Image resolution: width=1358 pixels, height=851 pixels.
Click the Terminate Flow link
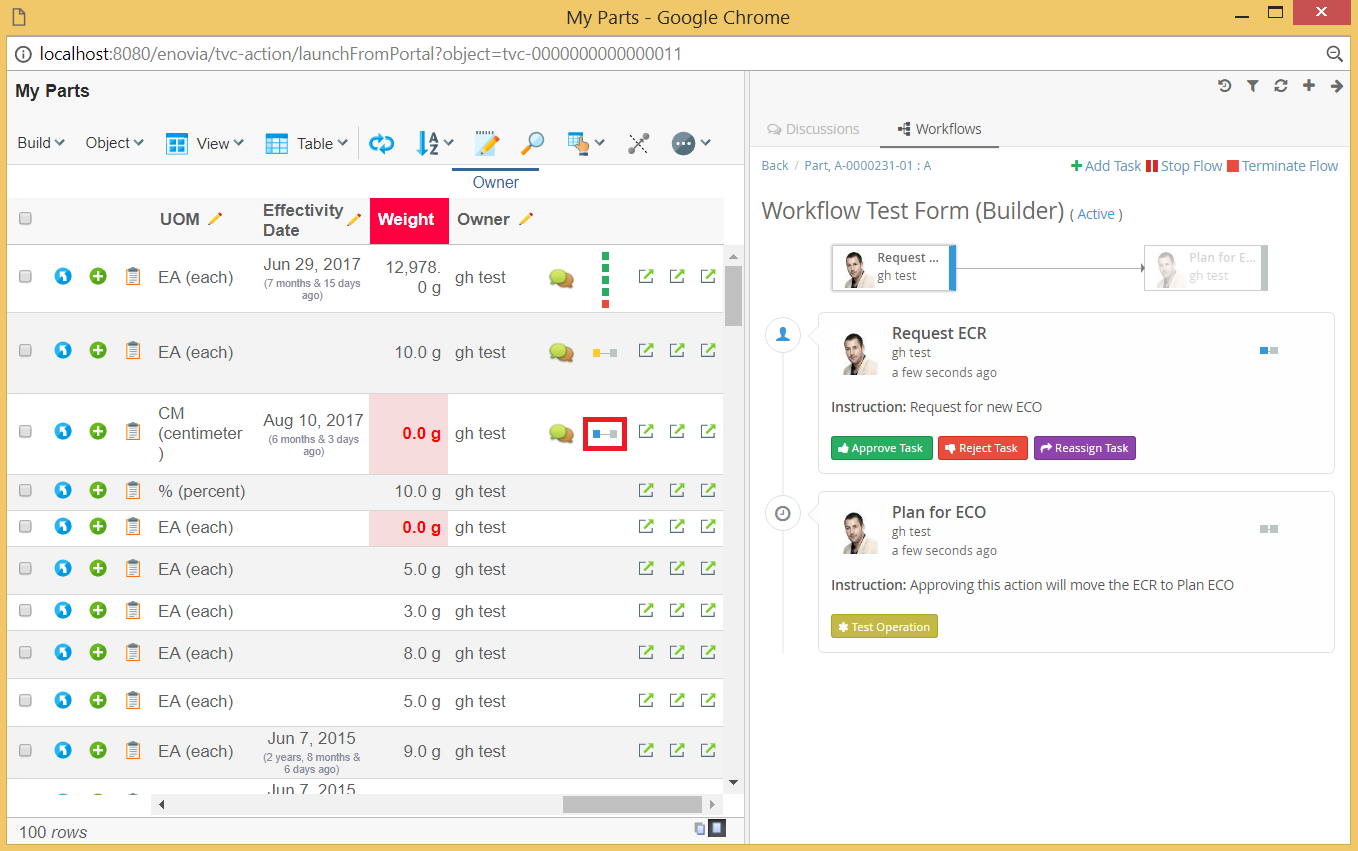tap(1282, 166)
